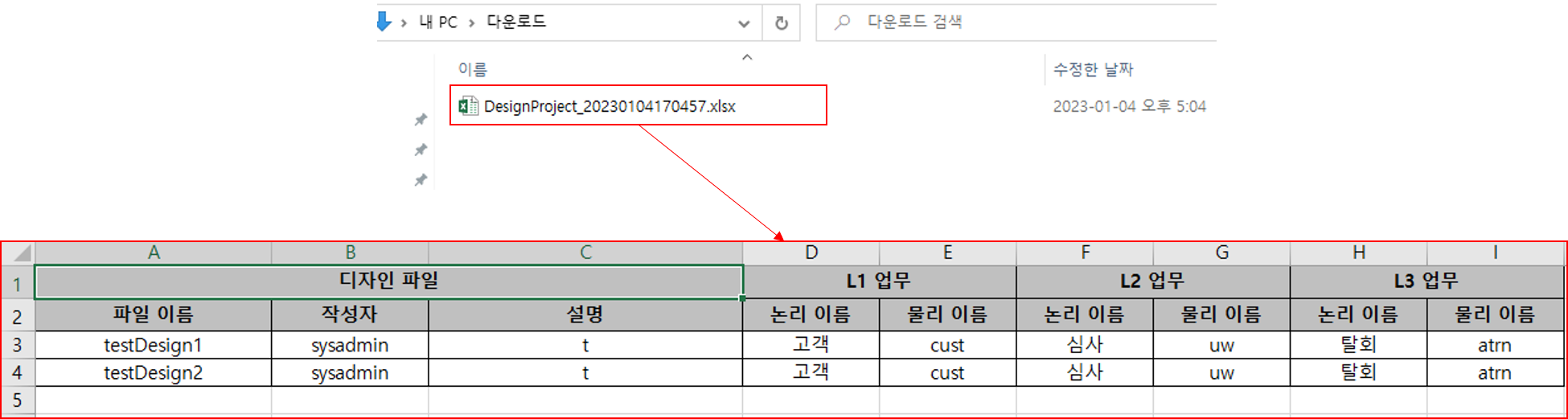Expand the chevron between 내 PC and 다운로드
The width and height of the screenshot is (1568, 419).
click(x=472, y=23)
